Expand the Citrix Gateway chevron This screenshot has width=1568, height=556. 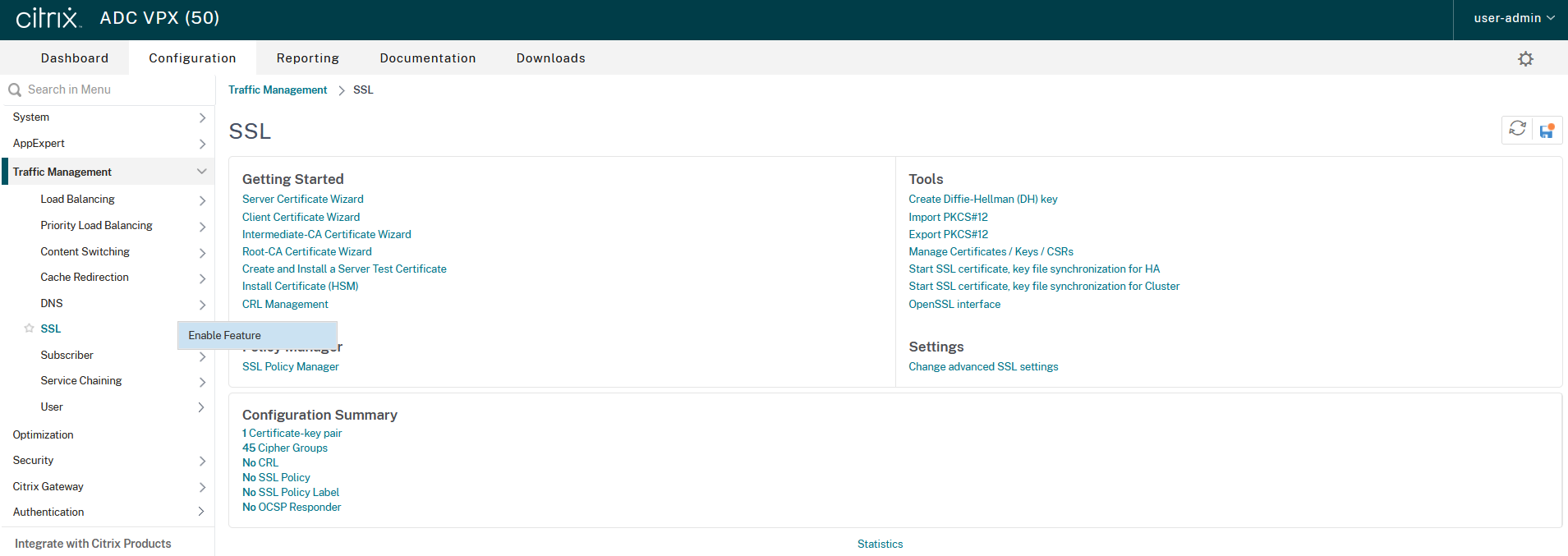click(x=202, y=487)
